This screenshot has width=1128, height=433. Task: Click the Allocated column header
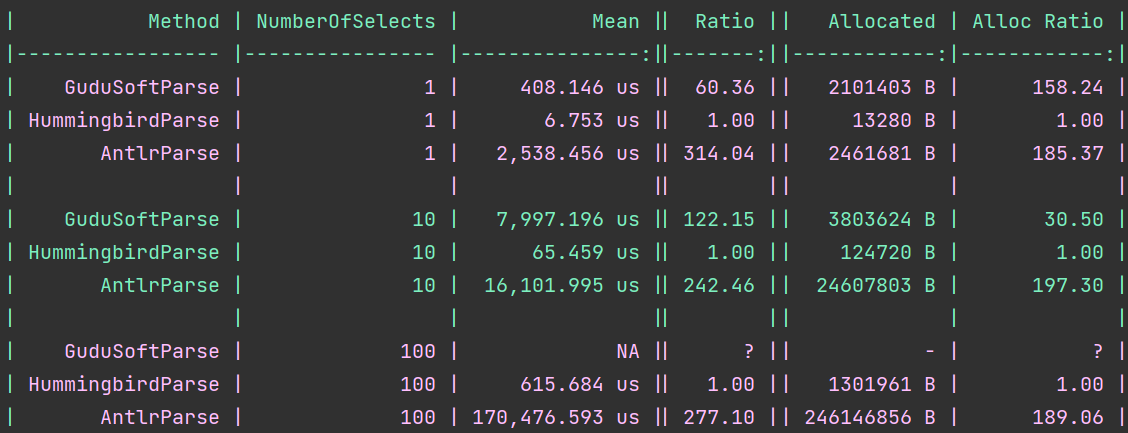[881, 21]
